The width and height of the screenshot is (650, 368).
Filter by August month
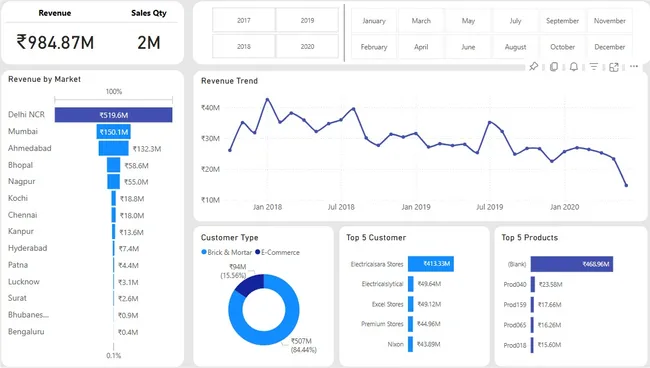coord(515,47)
